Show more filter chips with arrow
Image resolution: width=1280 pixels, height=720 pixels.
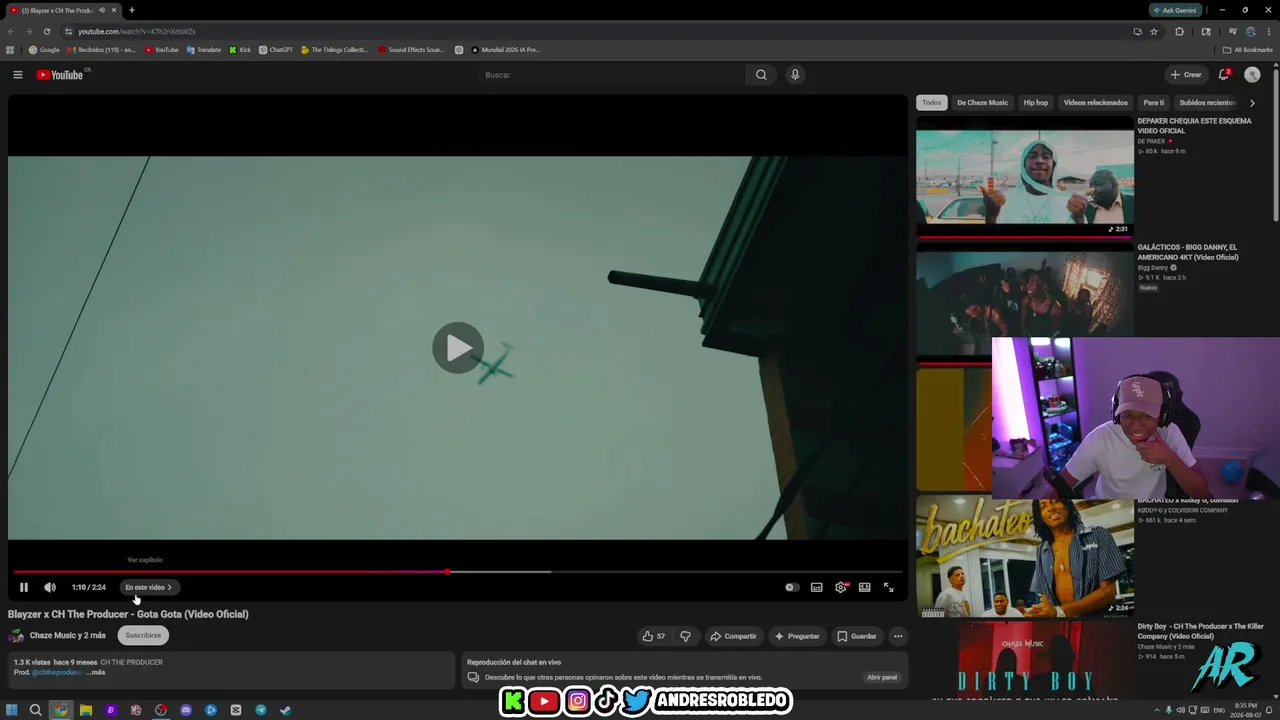[1252, 103]
